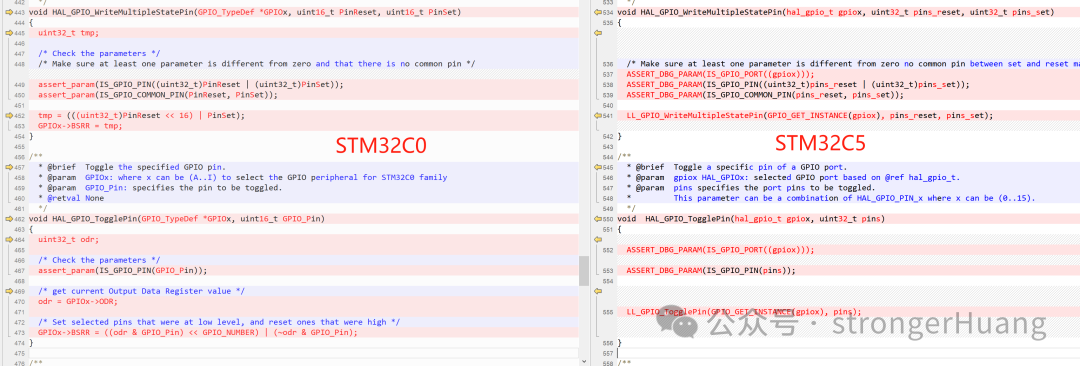This screenshot has width=1080, height=366.
Task: Click the copy arrow beside left line 452
Action: click(x=8, y=115)
